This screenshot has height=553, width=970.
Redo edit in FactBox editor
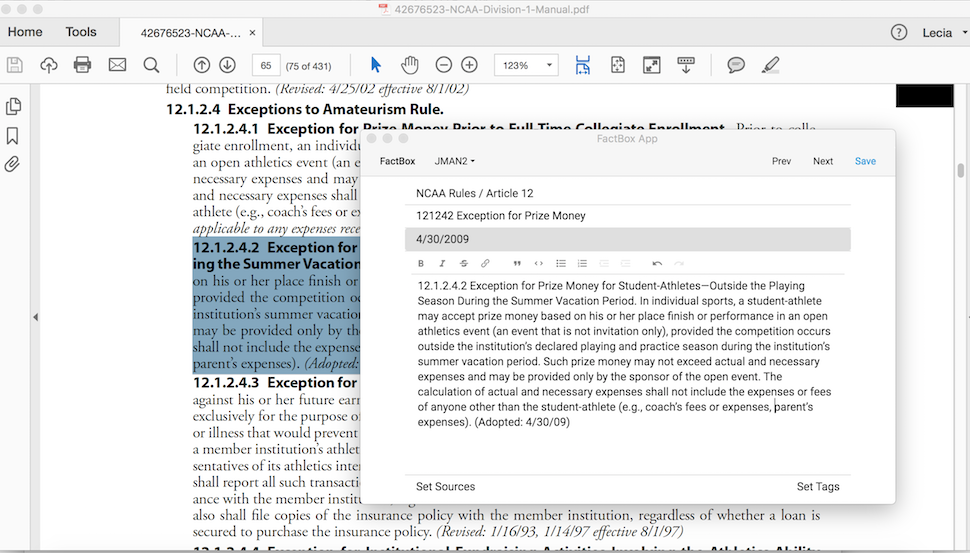coord(679,264)
